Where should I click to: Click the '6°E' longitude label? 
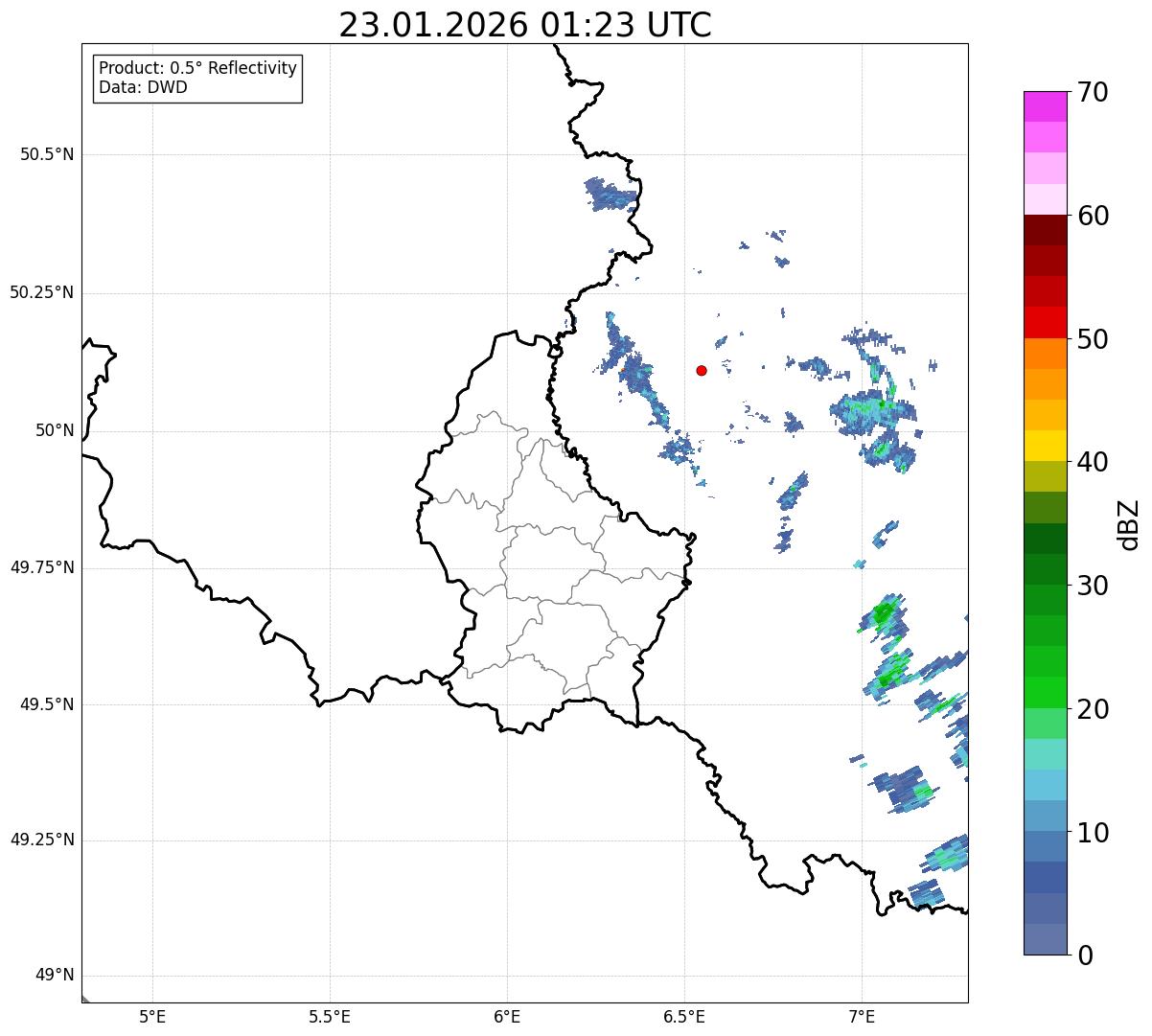[507, 1016]
